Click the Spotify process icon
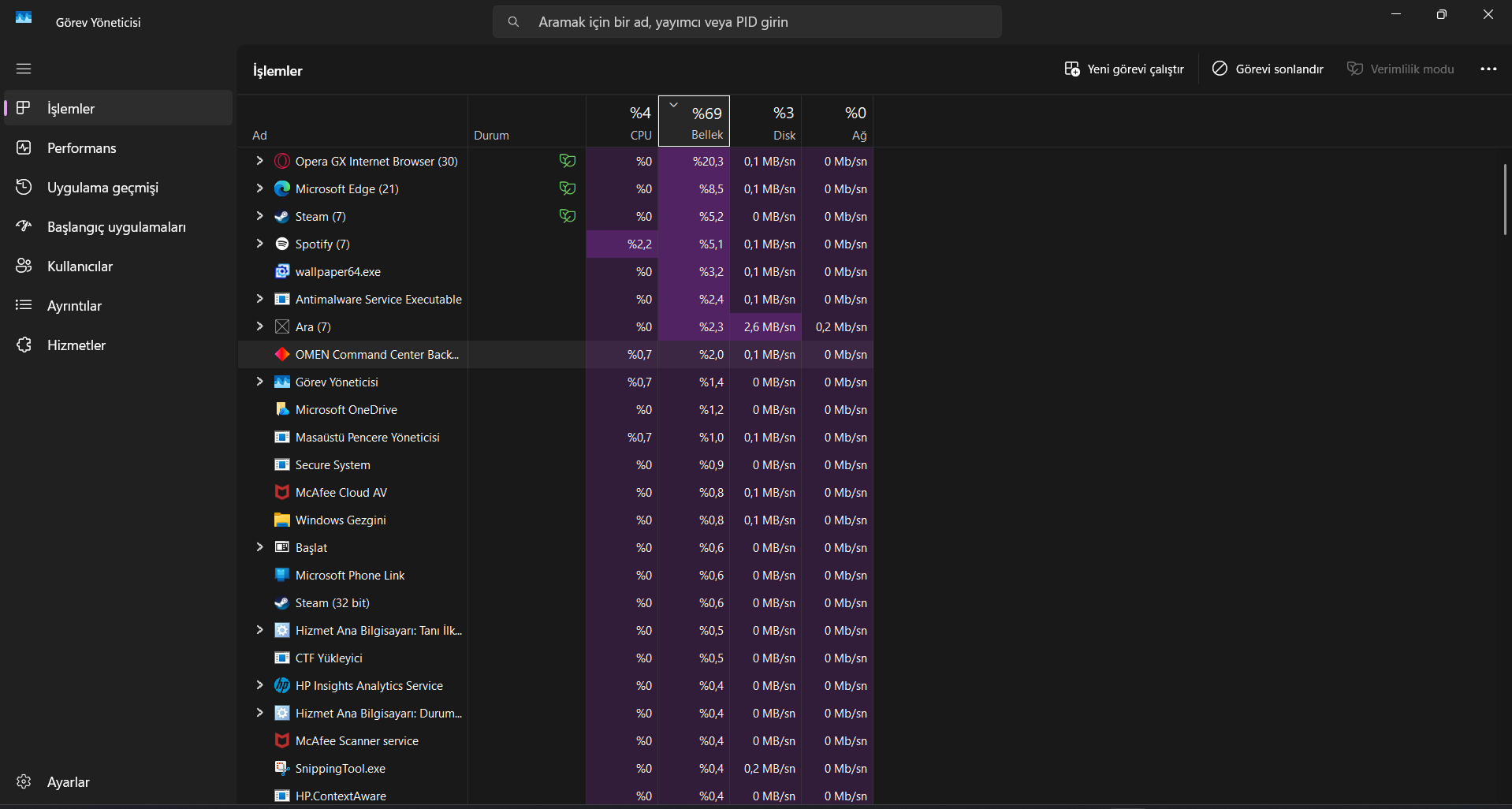This screenshot has height=809, width=1512. point(281,244)
